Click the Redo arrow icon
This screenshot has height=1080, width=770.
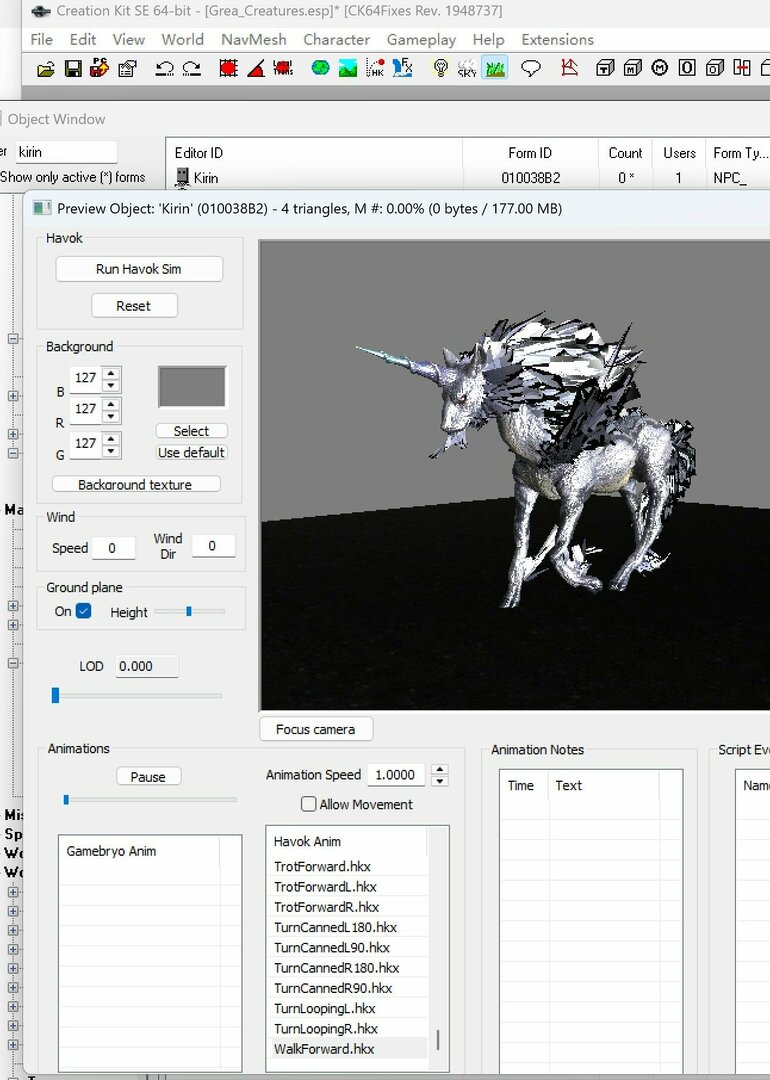pyautogui.click(x=191, y=68)
